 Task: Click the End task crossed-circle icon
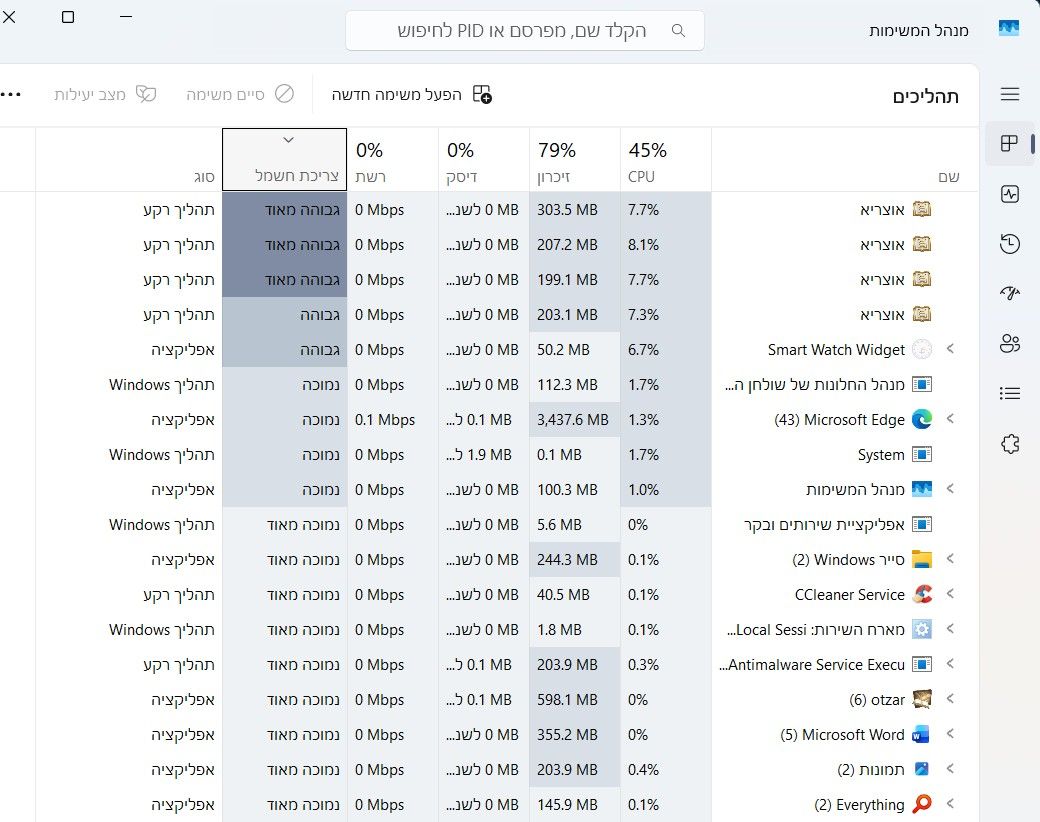tap(285, 94)
